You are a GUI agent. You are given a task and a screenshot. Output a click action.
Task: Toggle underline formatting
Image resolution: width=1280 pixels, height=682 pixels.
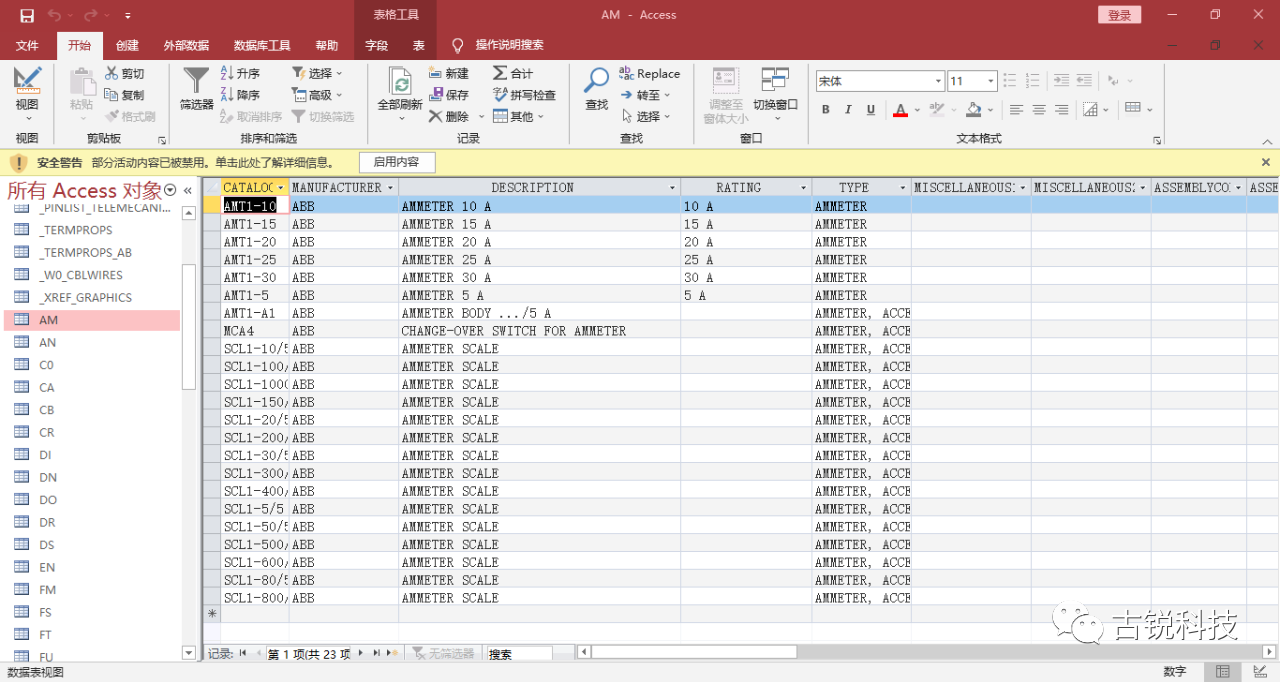coord(871,109)
